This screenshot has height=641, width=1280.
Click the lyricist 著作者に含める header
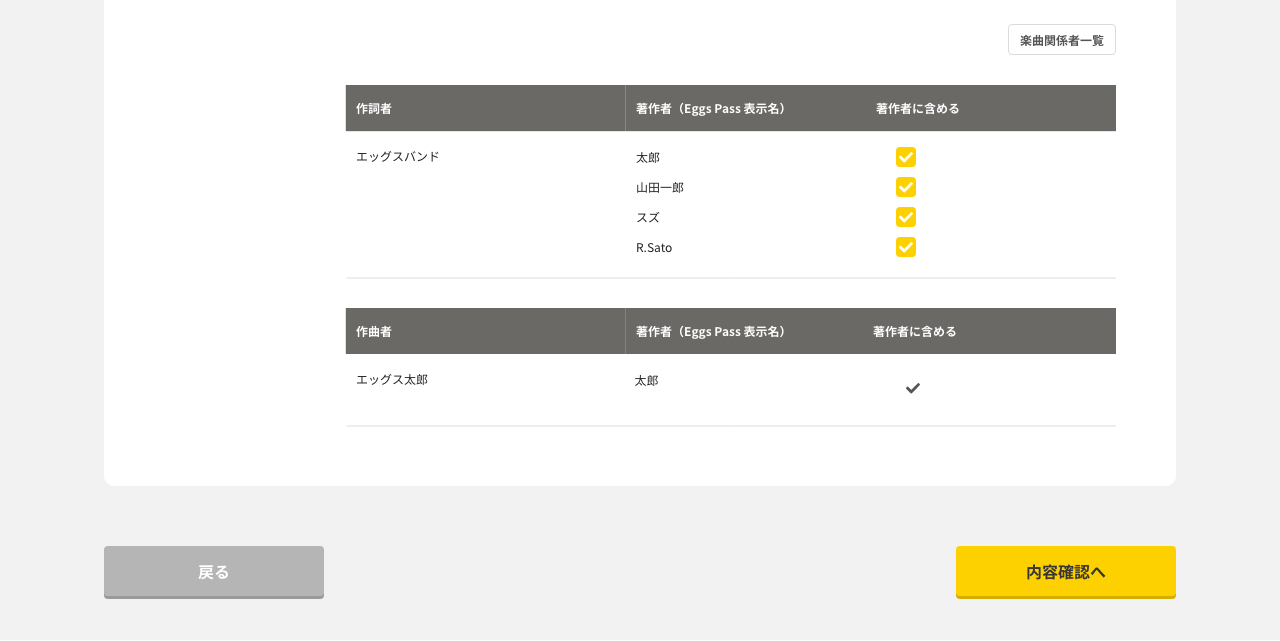click(918, 108)
